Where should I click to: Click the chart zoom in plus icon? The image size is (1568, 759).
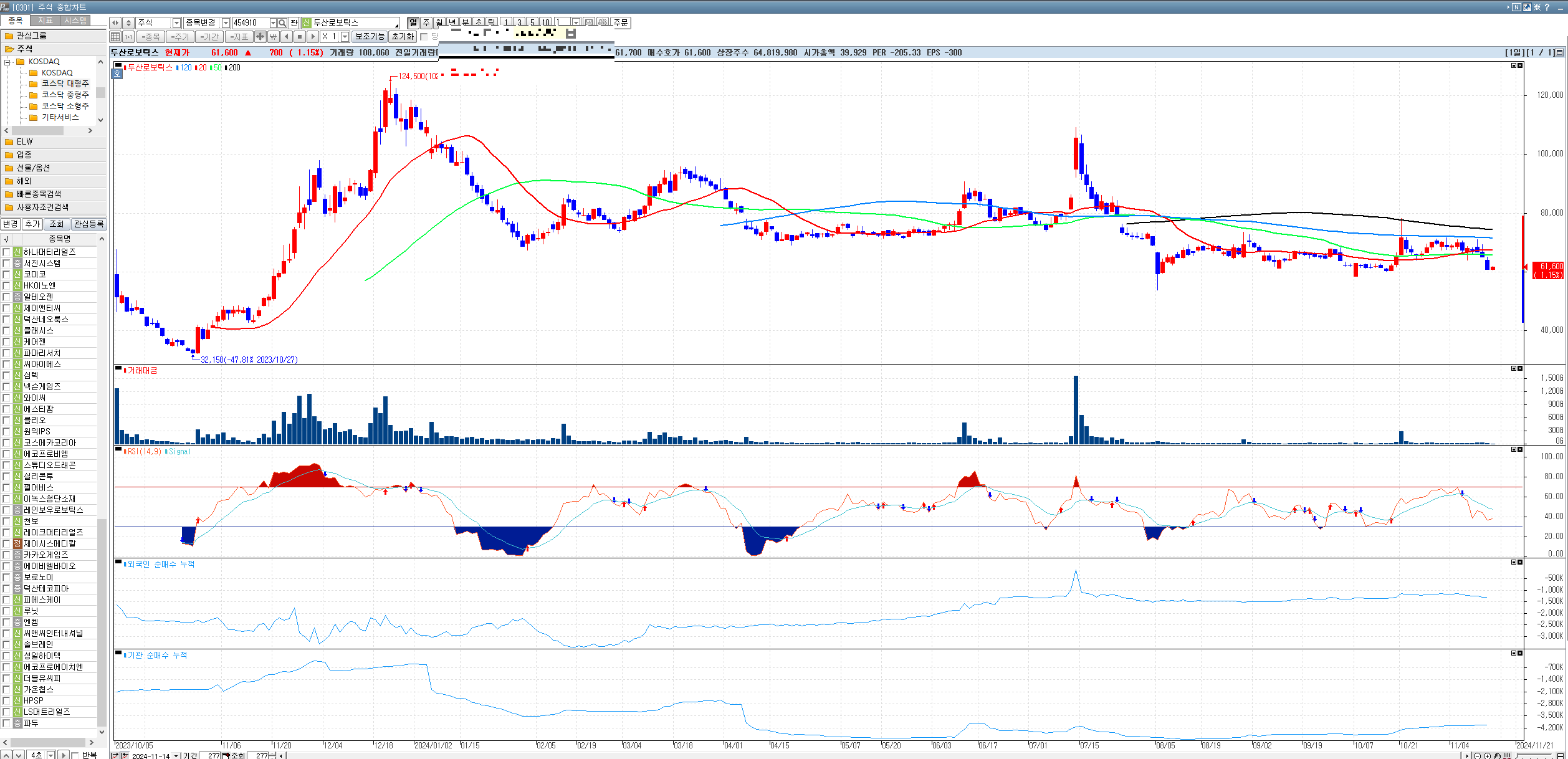(x=1487, y=755)
